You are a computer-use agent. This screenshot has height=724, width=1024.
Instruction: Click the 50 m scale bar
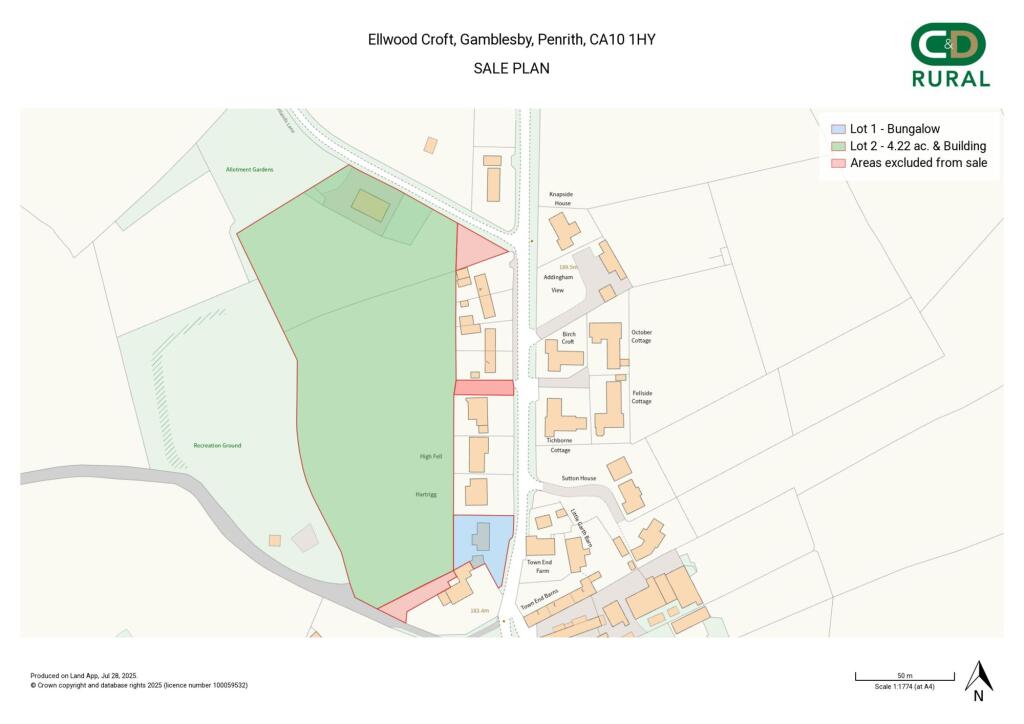[x=904, y=677]
